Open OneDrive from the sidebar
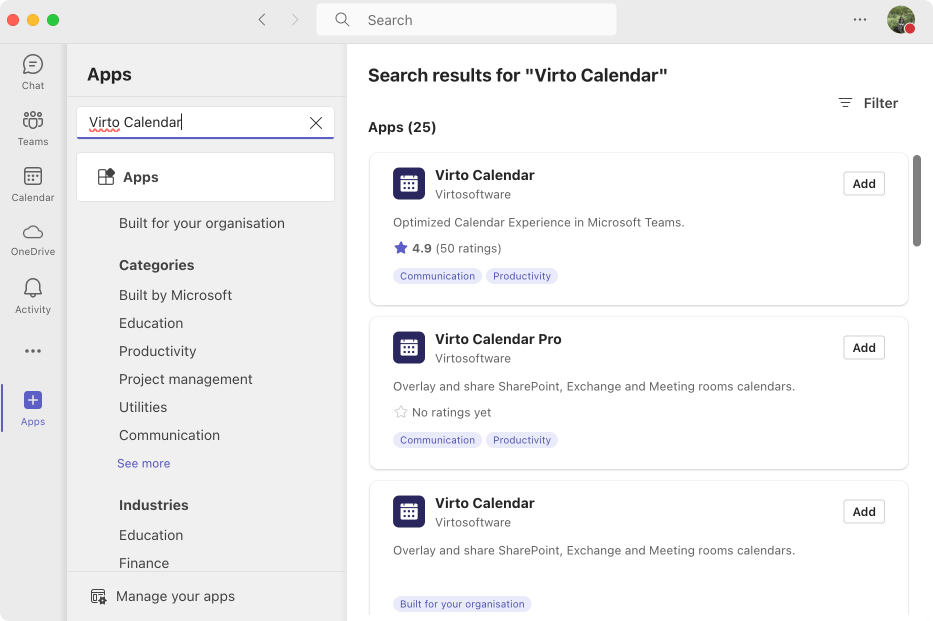Screen dimensions: 933x621 (x=33, y=240)
